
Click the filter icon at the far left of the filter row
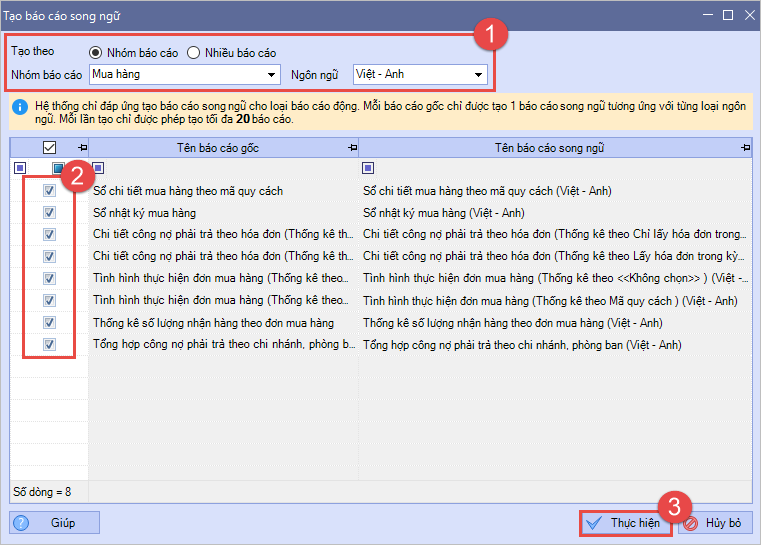(x=20, y=168)
